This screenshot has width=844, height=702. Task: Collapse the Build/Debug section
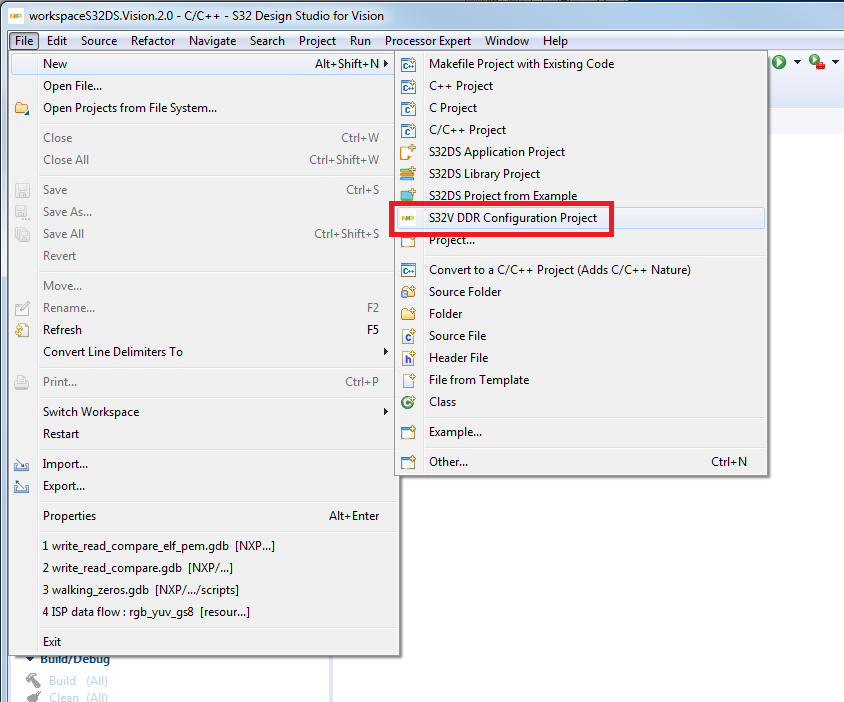tap(30, 659)
